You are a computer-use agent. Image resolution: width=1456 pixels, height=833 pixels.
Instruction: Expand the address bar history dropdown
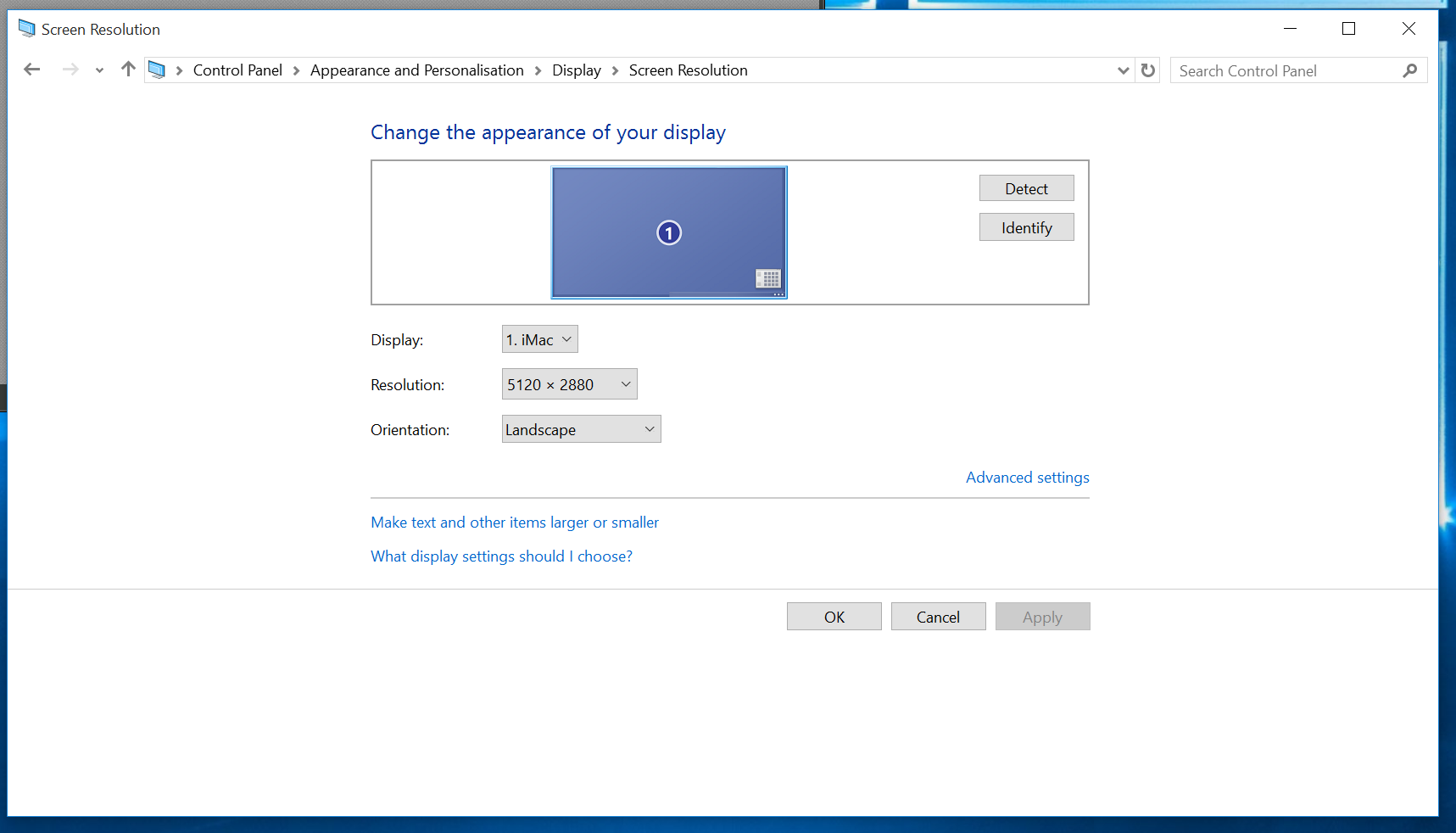point(1124,70)
